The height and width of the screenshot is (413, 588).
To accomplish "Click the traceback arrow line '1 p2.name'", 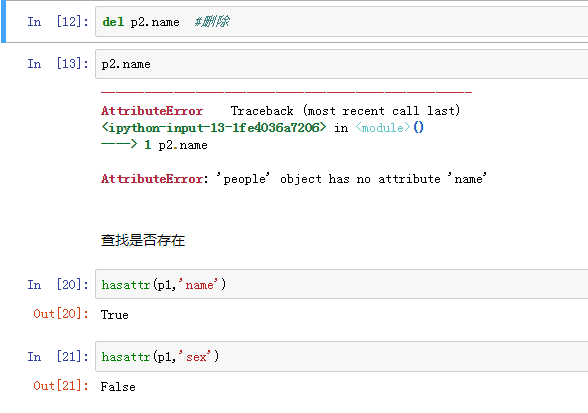I will (x=154, y=145).
